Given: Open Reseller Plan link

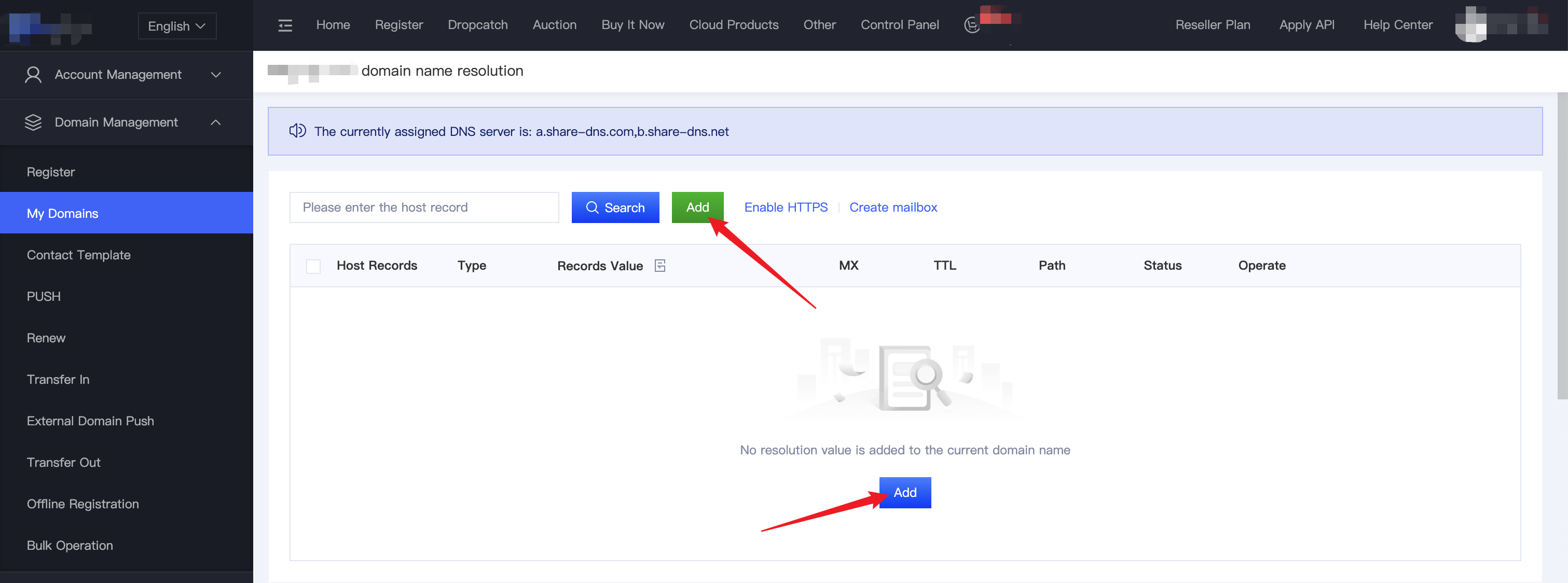Looking at the screenshot, I should [x=1213, y=25].
